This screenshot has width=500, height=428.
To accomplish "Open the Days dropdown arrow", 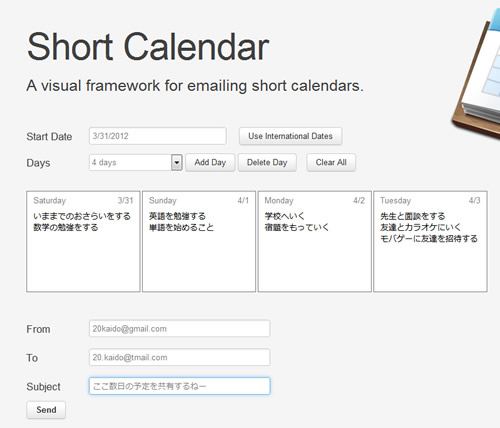I will click(177, 163).
